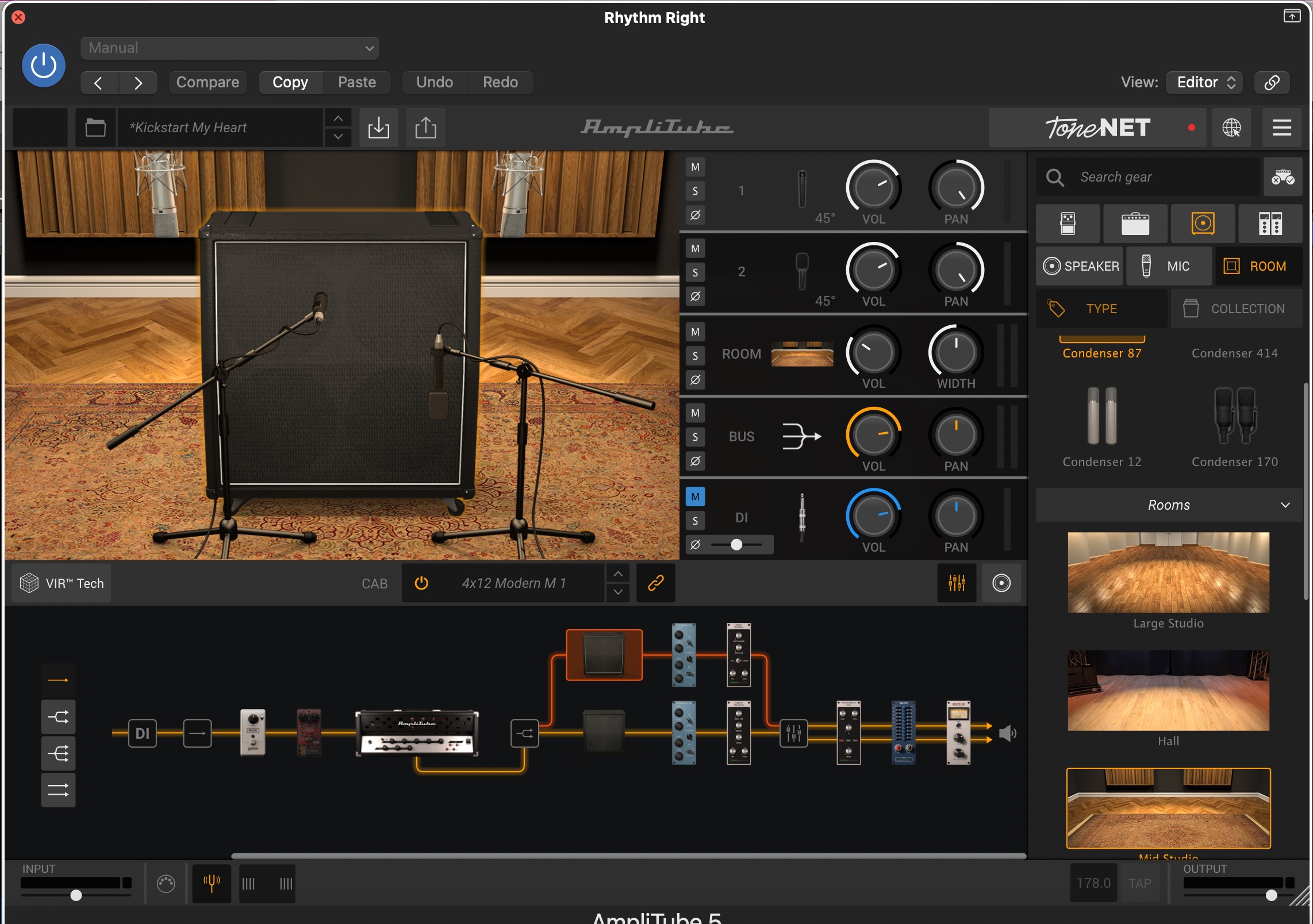Viewport: 1313px width, 924px height.
Task: Solo the ROOM mixer channel
Action: click(x=695, y=356)
